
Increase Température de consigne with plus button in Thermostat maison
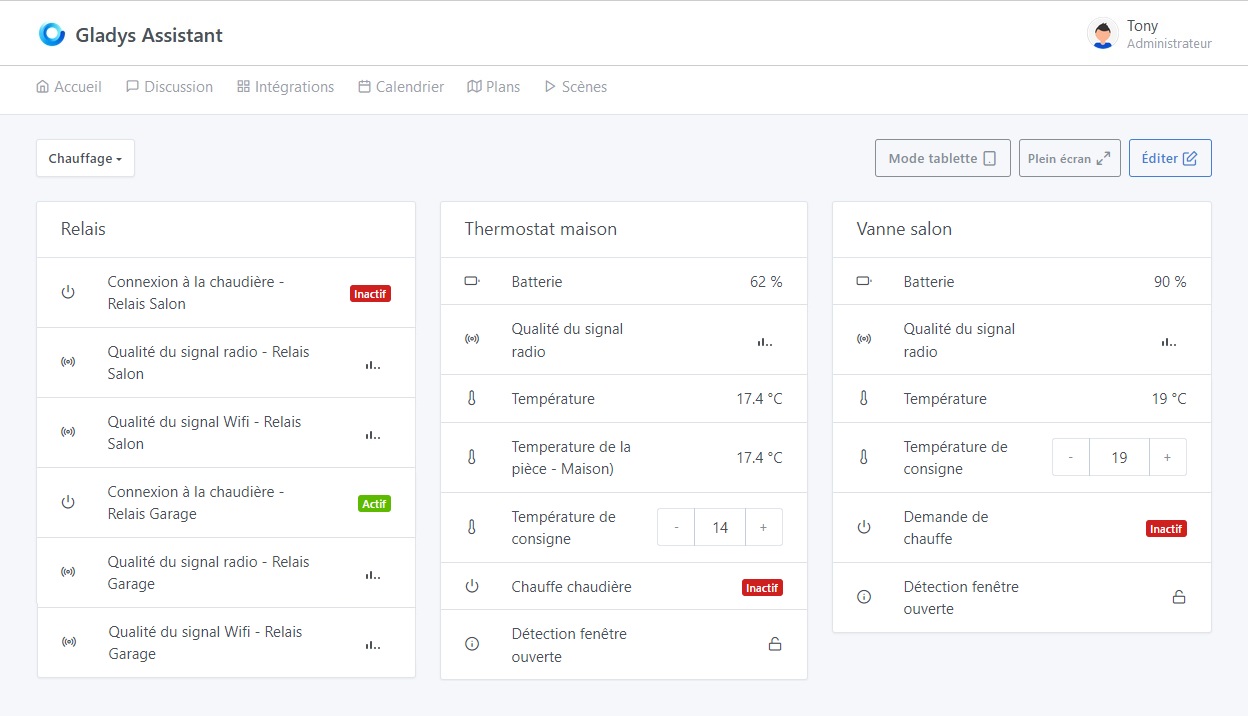point(764,527)
